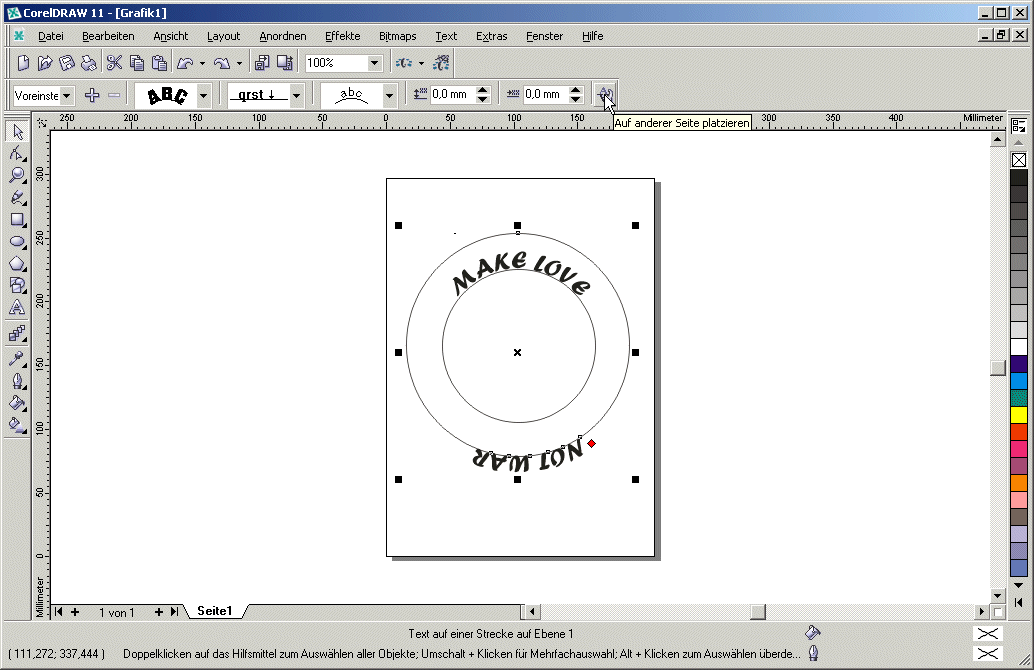Image resolution: width=1034 pixels, height=670 pixels.
Task: Open the Bitmaps menu
Action: (398, 36)
